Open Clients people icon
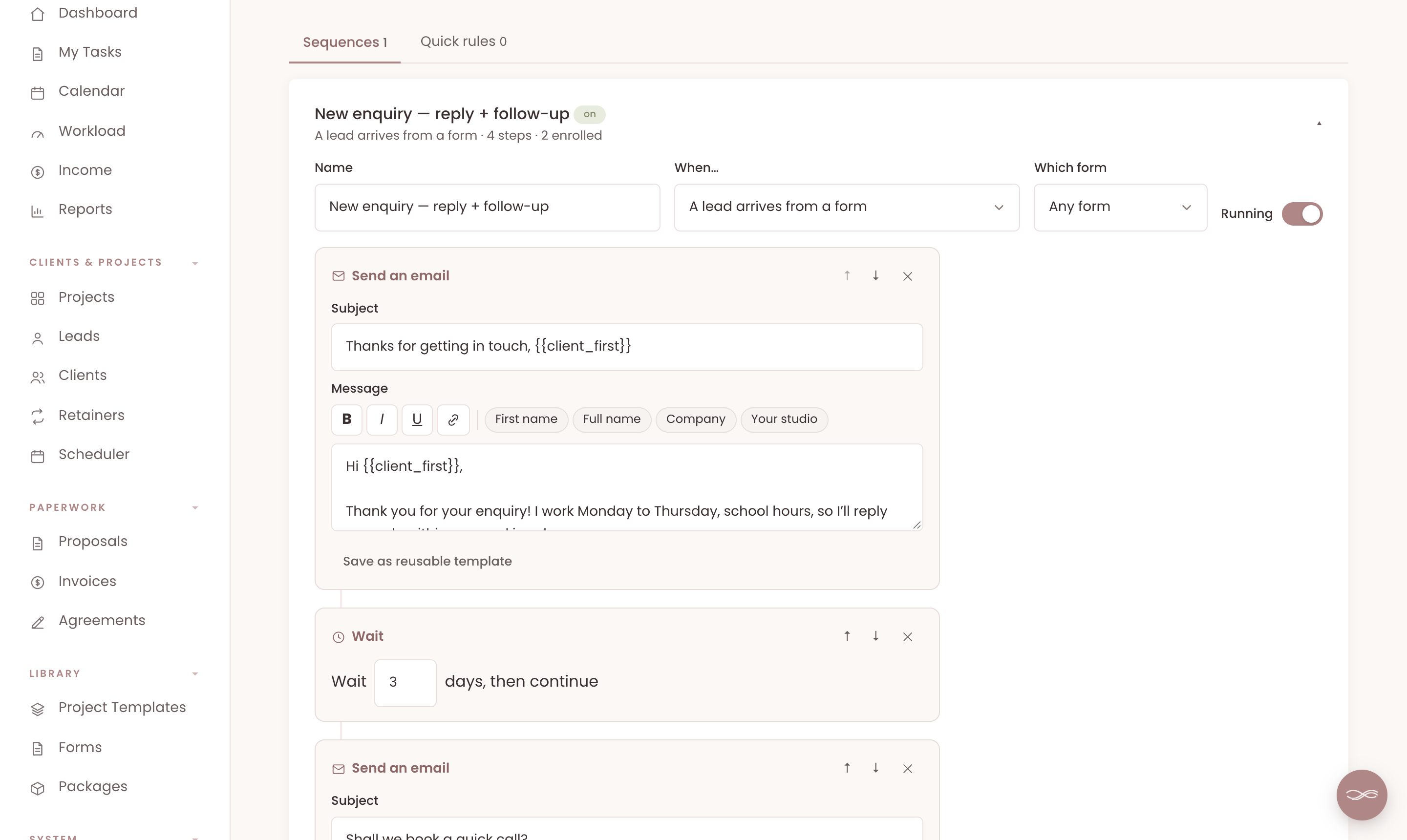Image resolution: width=1407 pixels, height=840 pixels. tap(37, 377)
